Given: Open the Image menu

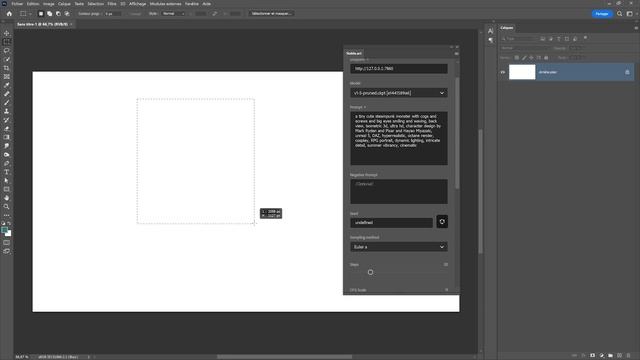Looking at the screenshot, I should point(49,4).
